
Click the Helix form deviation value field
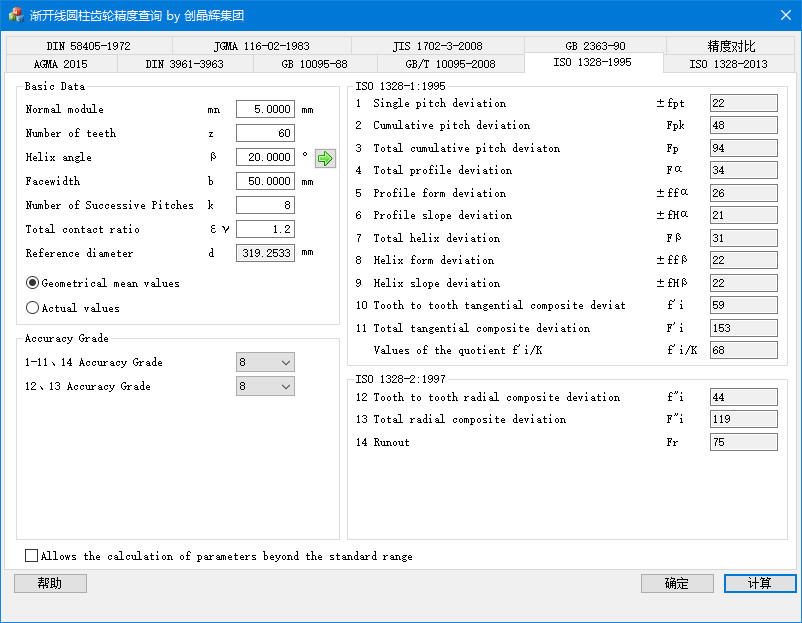coord(744,260)
